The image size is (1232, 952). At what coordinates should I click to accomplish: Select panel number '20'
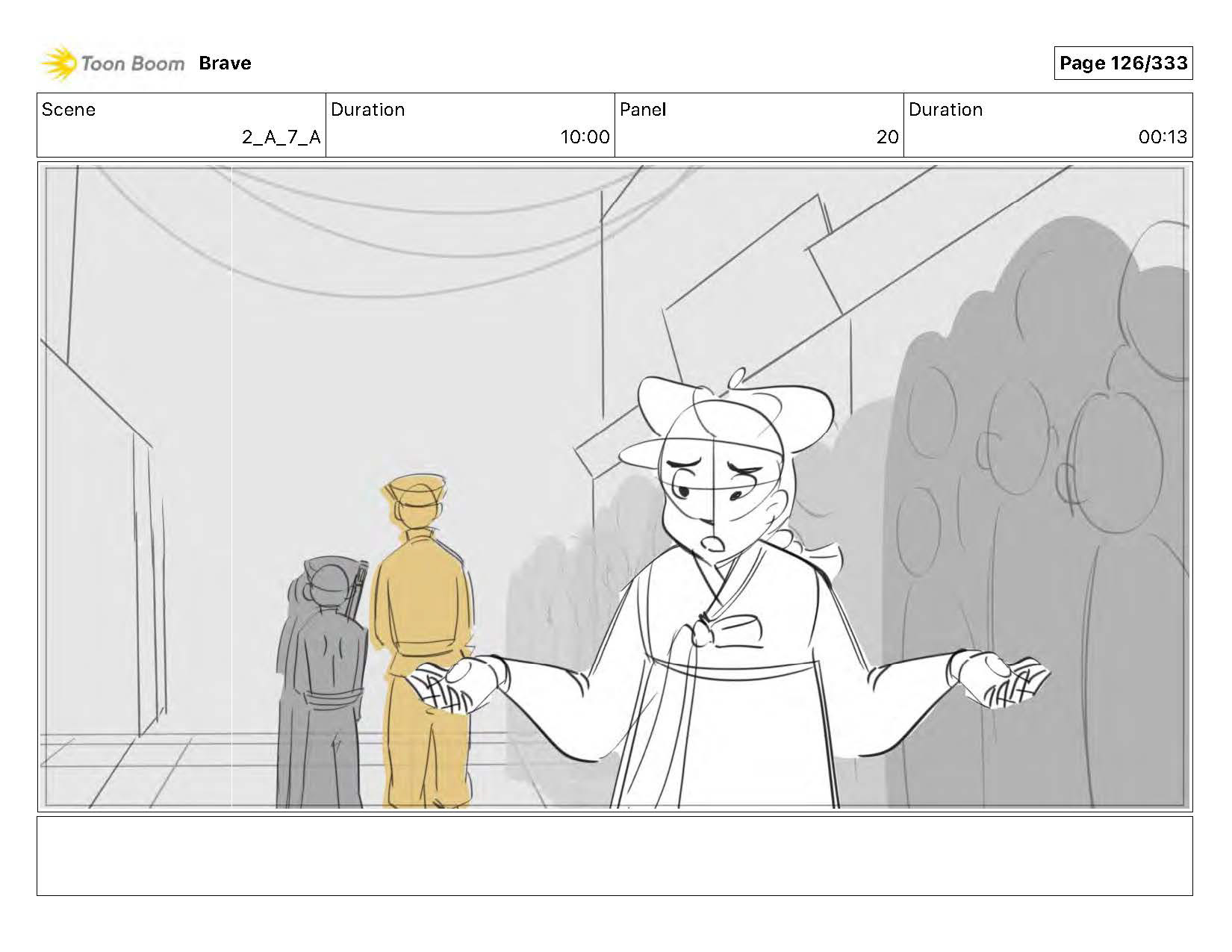pos(887,137)
